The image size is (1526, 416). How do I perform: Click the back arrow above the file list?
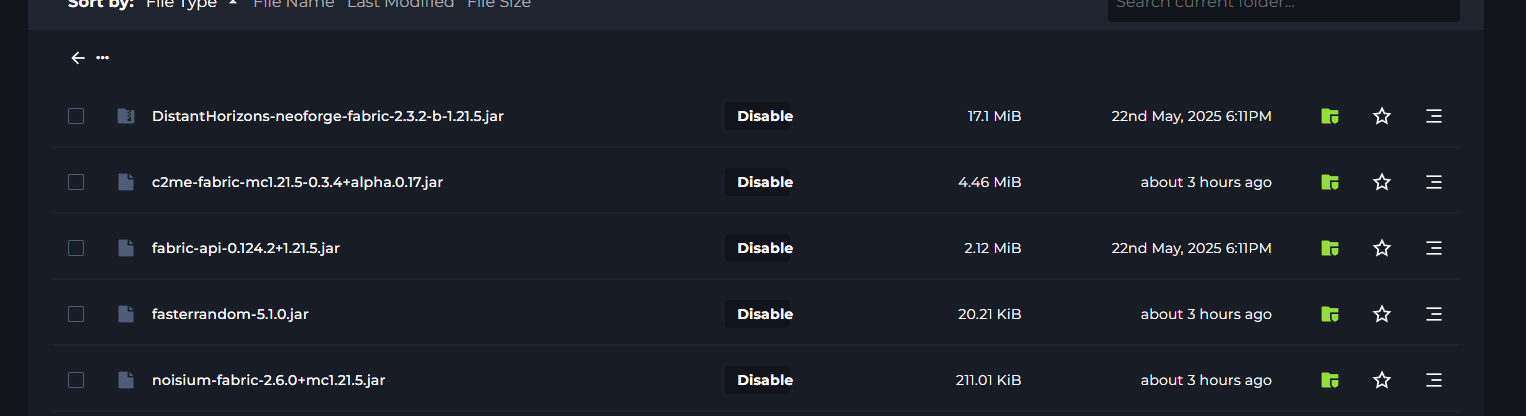coord(78,58)
